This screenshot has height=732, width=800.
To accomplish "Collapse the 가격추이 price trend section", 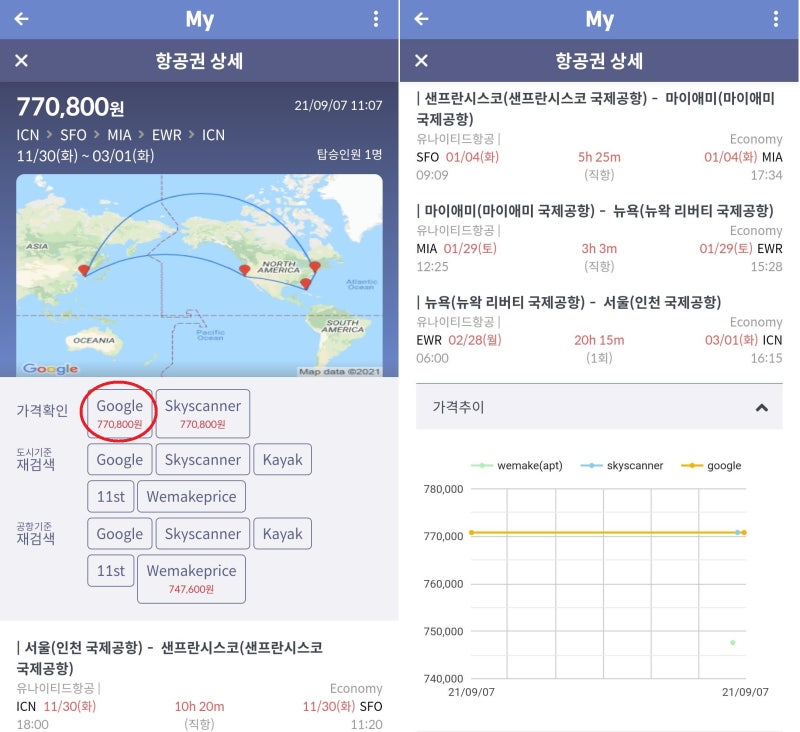I will pos(761,408).
